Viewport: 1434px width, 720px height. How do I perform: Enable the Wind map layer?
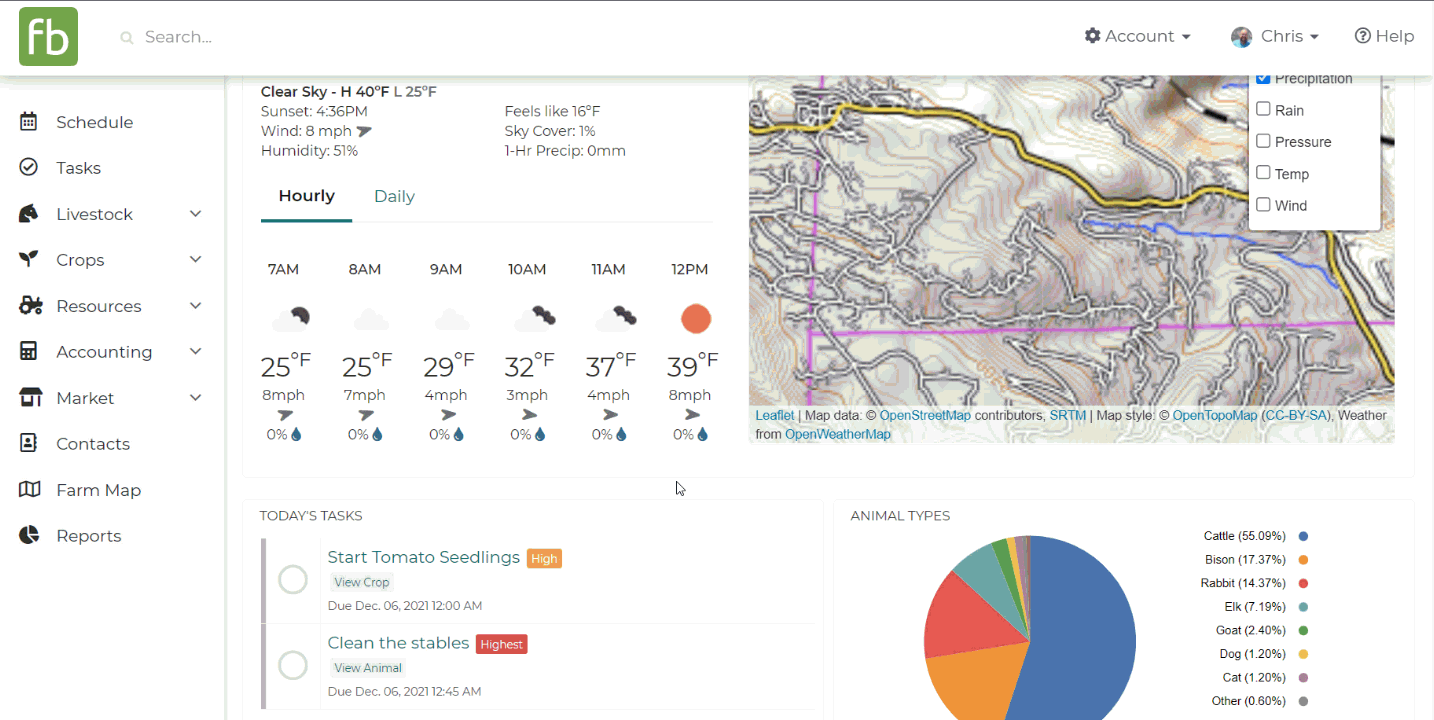(x=1263, y=205)
